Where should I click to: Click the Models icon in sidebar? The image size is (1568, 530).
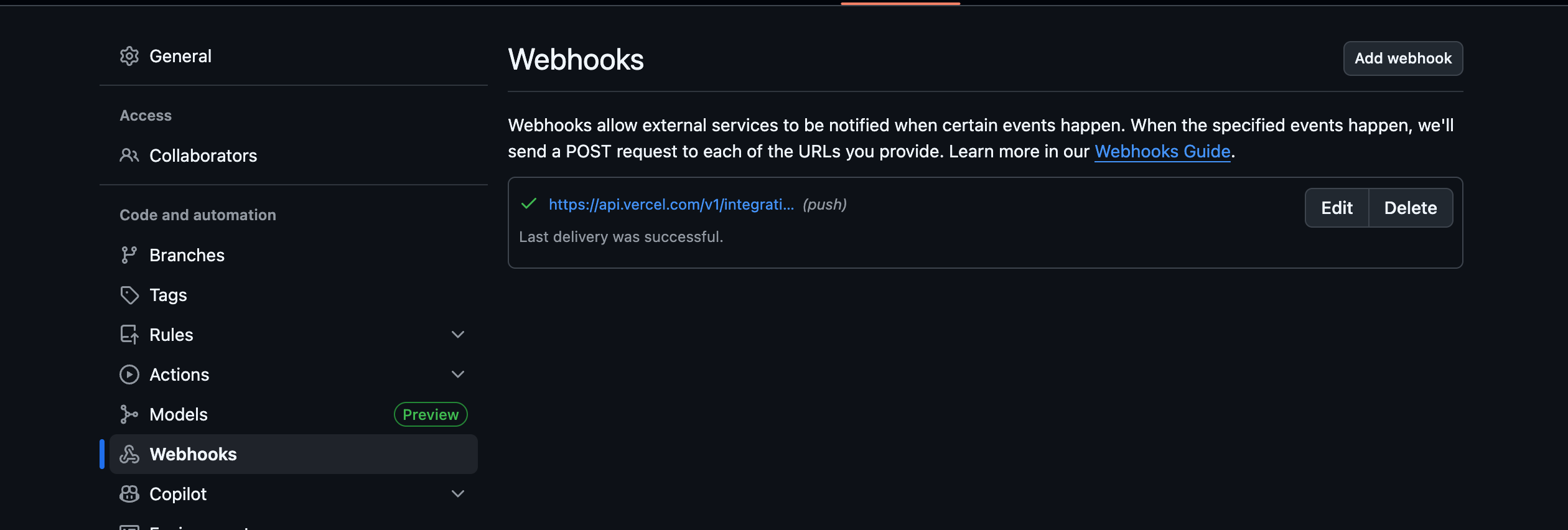pos(129,414)
